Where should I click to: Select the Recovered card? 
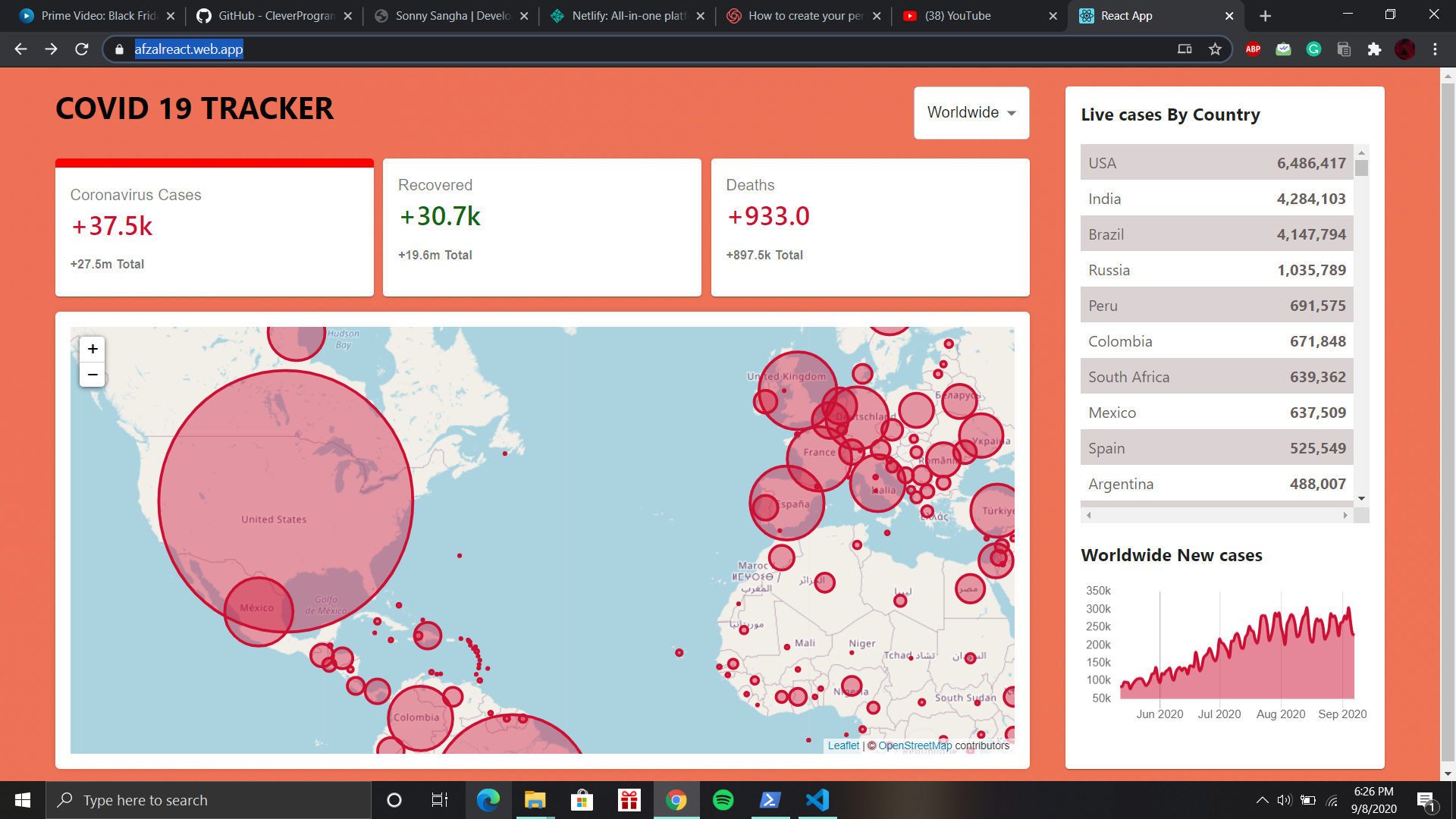click(541, 227)
